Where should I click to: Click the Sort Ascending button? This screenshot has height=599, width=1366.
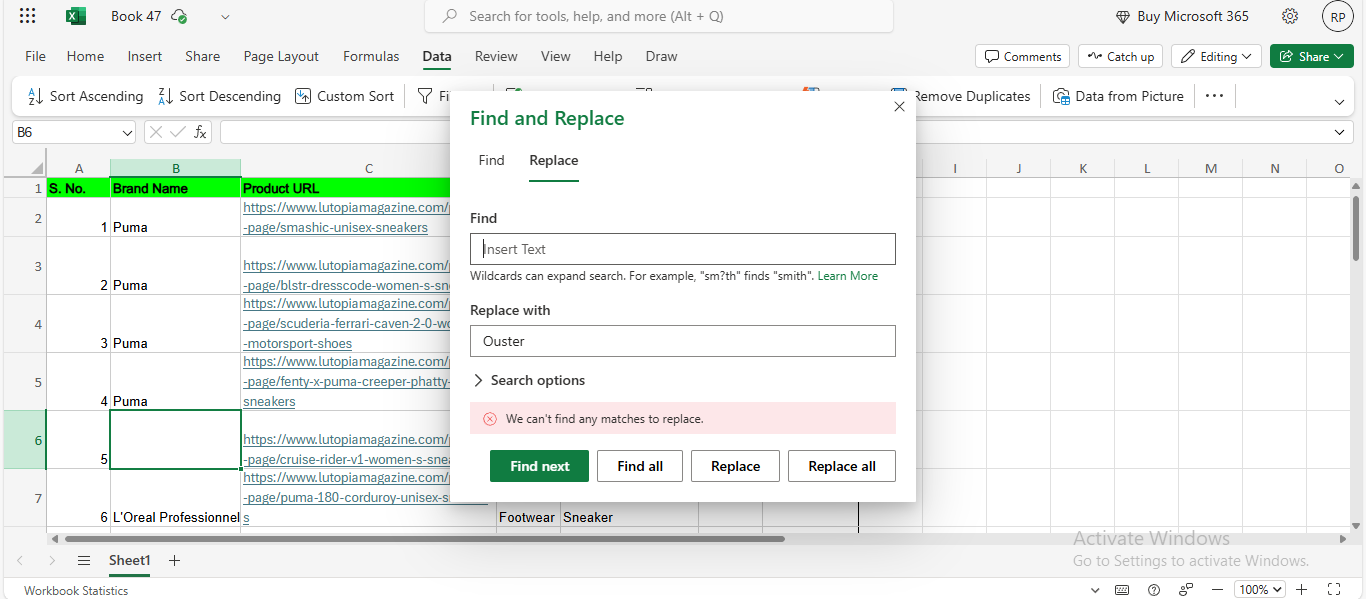coord(85,96)
